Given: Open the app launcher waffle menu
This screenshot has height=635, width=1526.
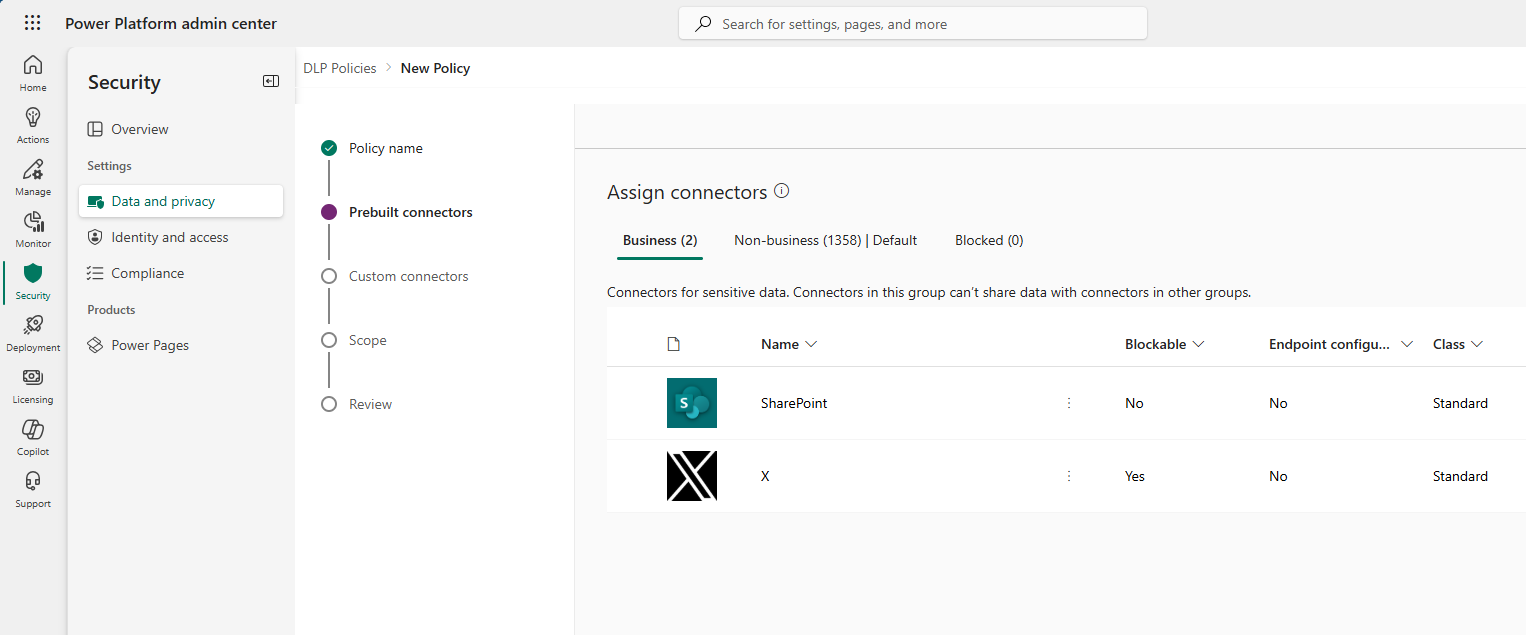Looking at the screenshot, I should (31, 22).
